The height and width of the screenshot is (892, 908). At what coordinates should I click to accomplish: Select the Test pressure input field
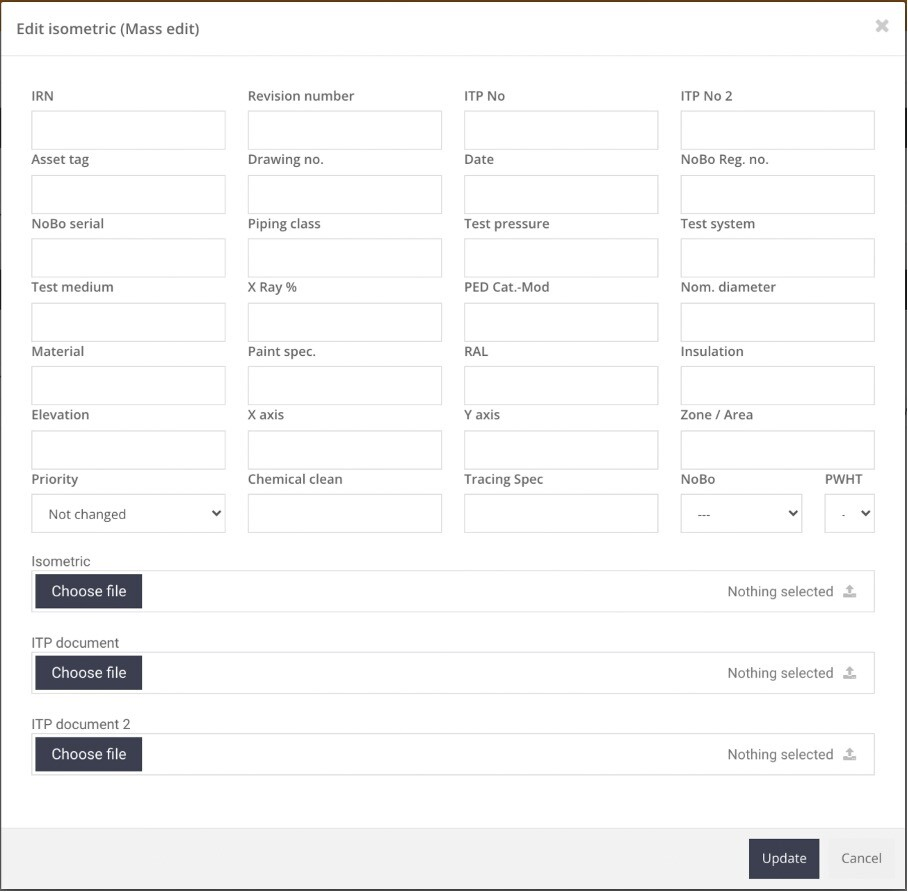click(x=561, y=258)
